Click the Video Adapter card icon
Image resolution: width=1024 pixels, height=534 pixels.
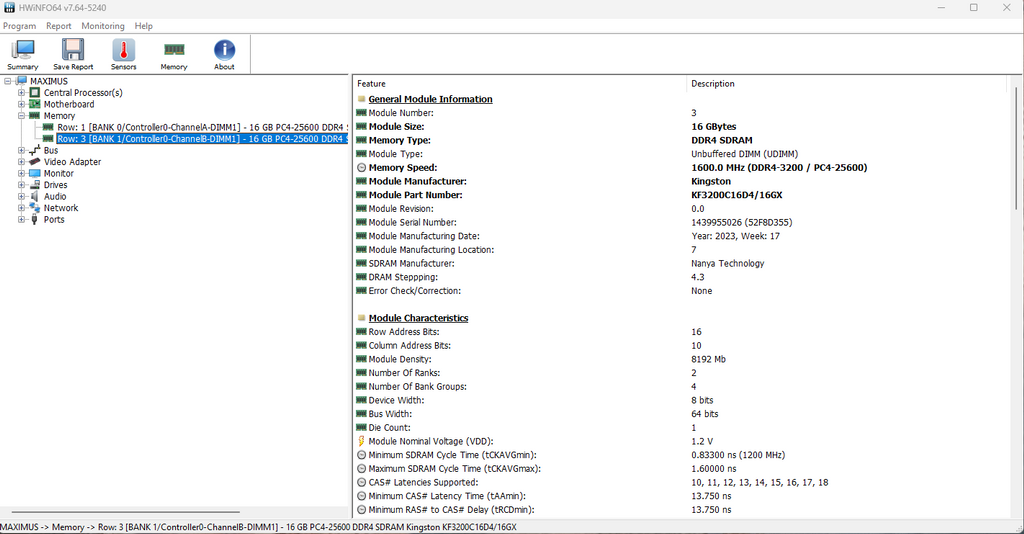tap(35, 161)
